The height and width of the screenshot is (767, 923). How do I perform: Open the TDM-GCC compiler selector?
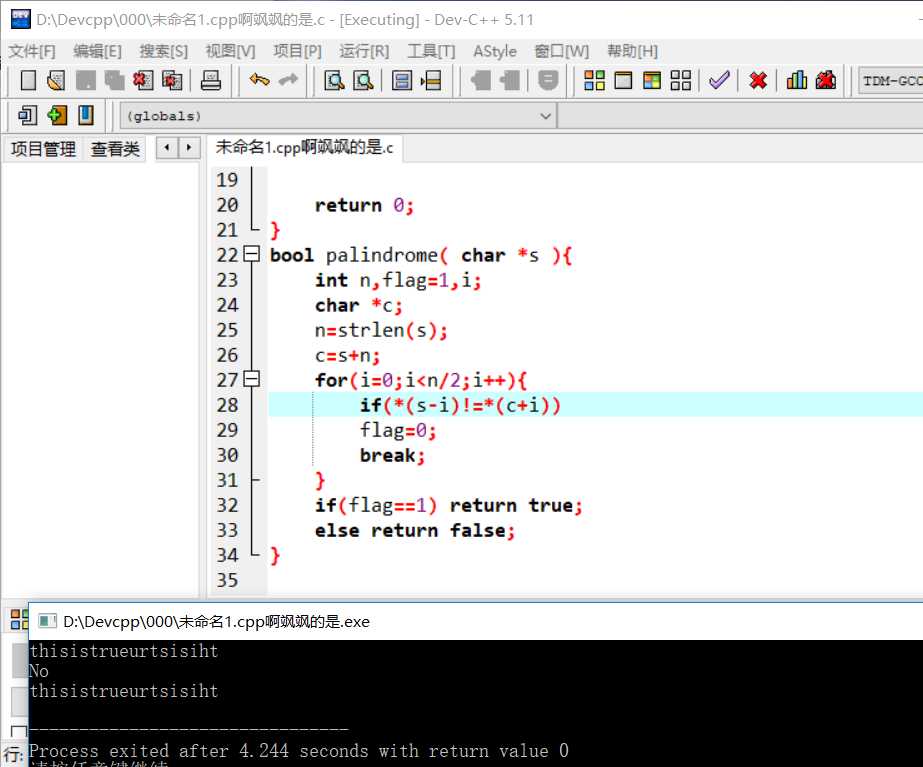point(890,81)
